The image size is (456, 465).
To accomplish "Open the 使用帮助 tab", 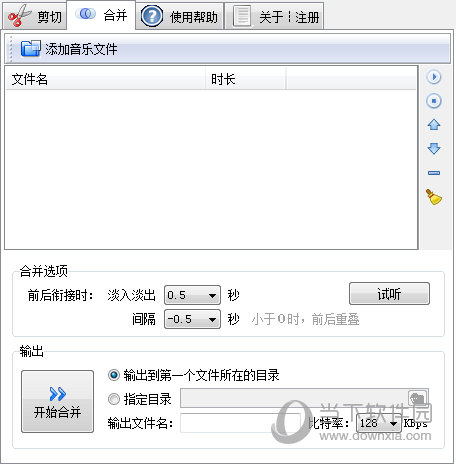I will tap(180, 16).
